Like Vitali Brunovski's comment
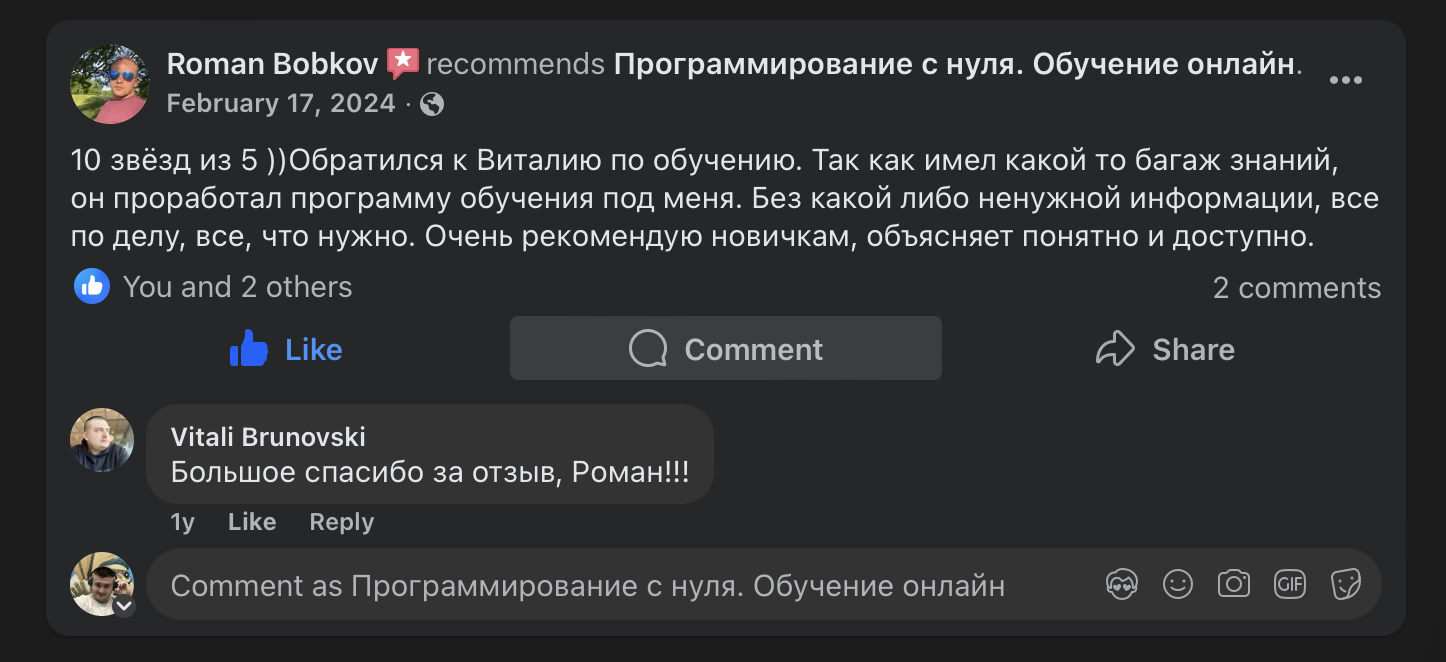 click(x=252, y=521)
